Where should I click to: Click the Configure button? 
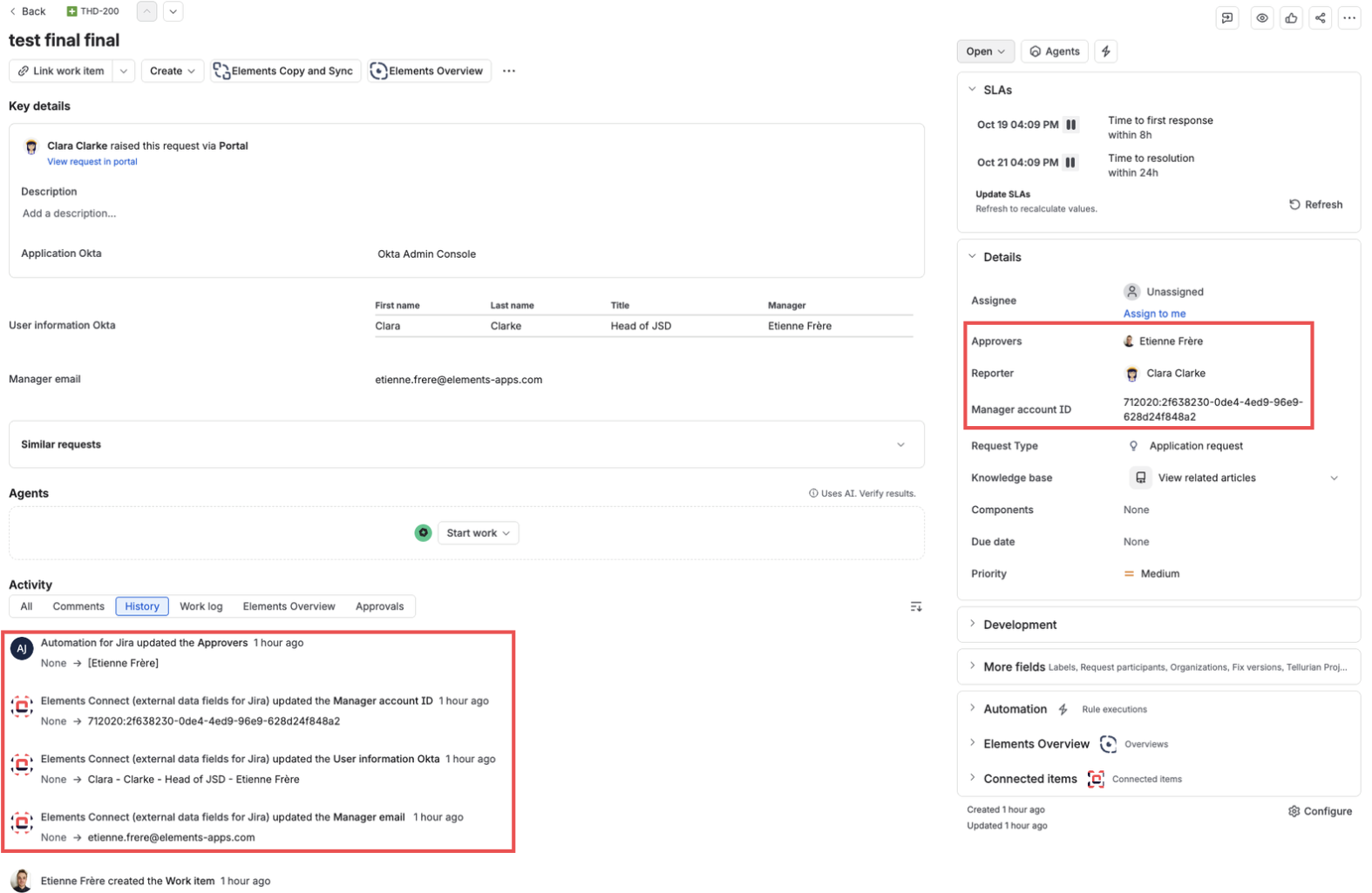tap(1320, 811)
